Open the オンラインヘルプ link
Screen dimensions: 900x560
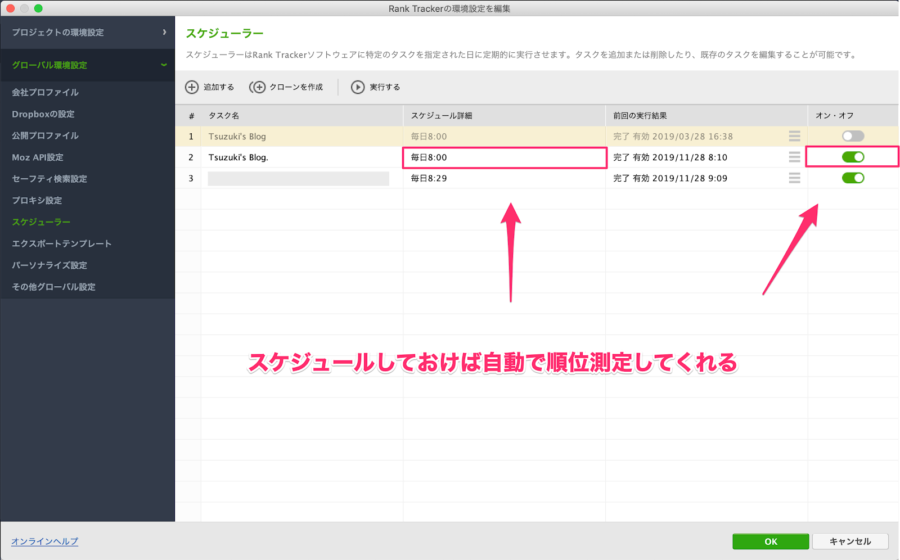tap(45, 541)
